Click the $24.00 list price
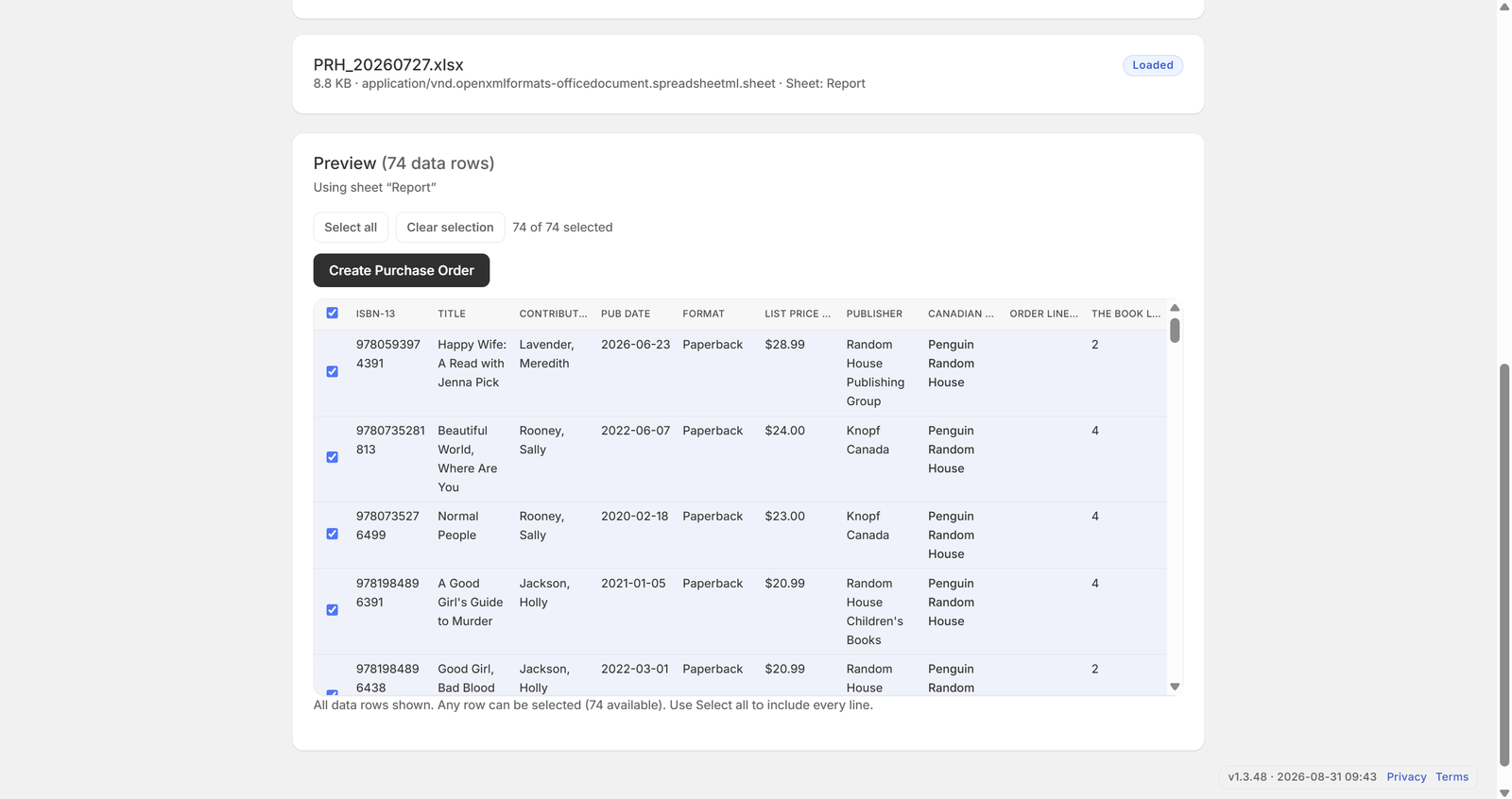The height and width of the screenshot is (799, 1512). point(784,431)
